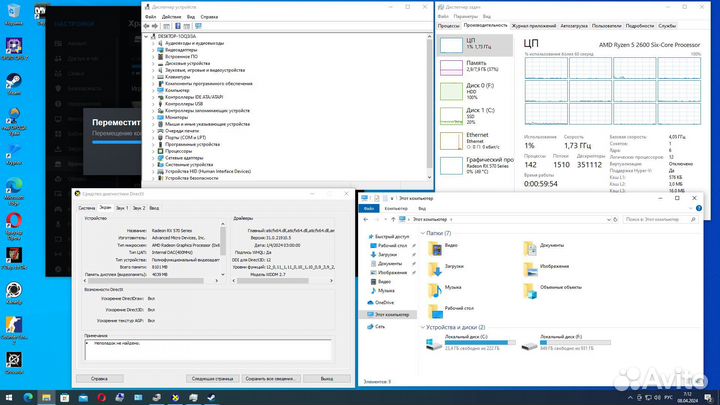Image resolution: width=720 pixels, height=405 pixels.
Task: Select Быстрый доступ in Explorer's sidebar
Action: tap(388, 236)
